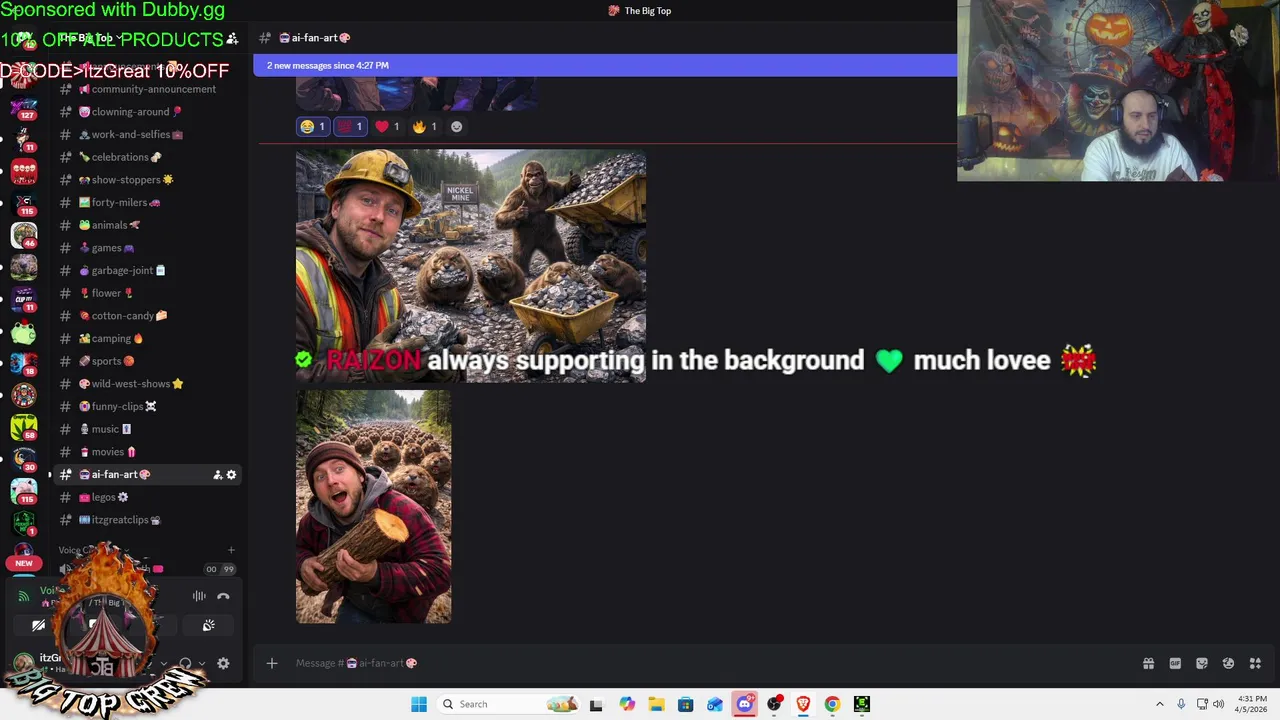The width and height of the screenshot is (1280, 720).
Task: Switch to animals channel
Action: point(148,225)
